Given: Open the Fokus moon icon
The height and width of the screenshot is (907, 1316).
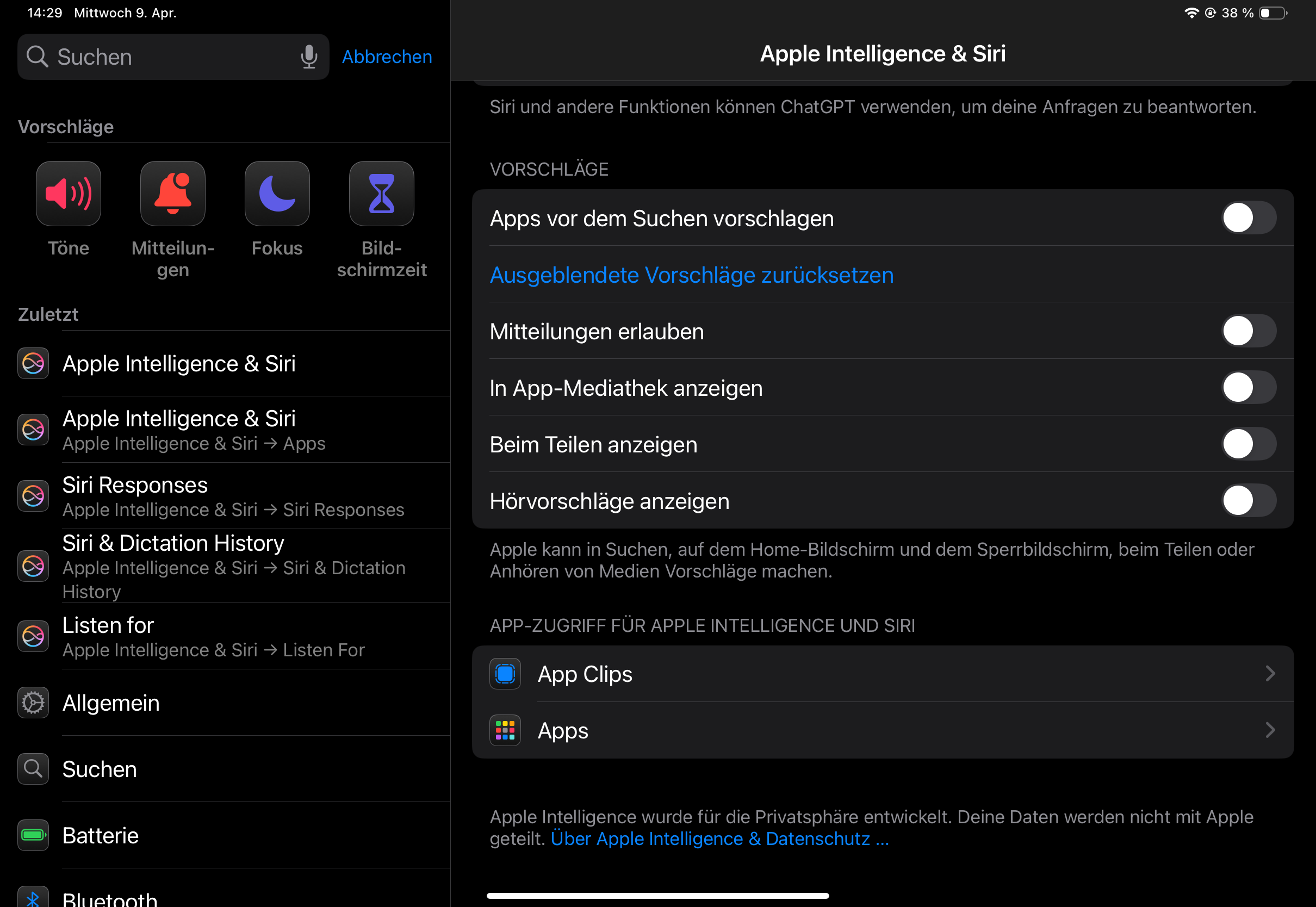Looking at the screenshot, I should pos(277,194).
